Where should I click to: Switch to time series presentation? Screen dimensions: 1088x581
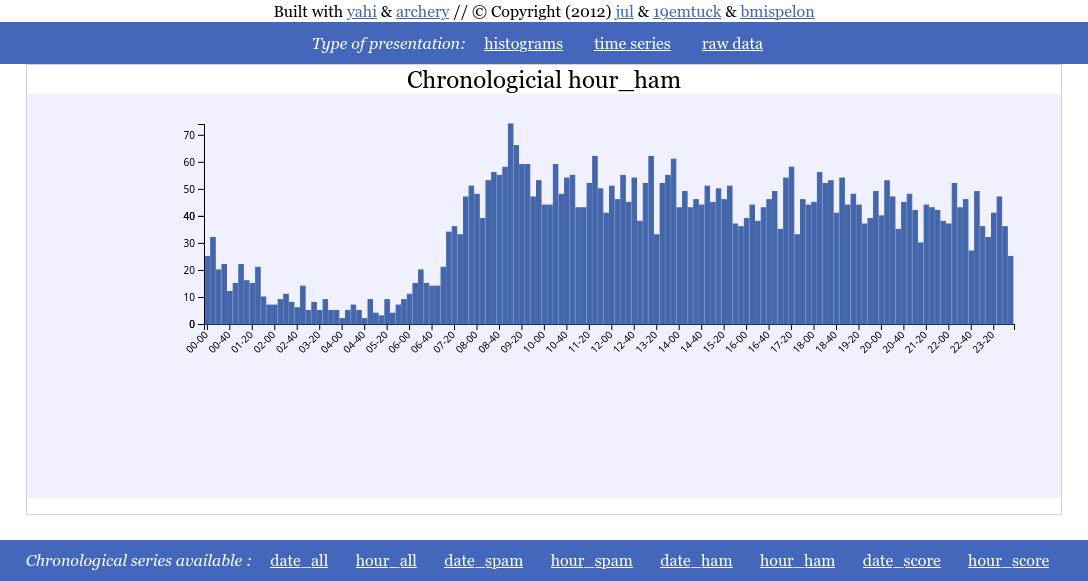pyautogui.click(x=632, y=44)
